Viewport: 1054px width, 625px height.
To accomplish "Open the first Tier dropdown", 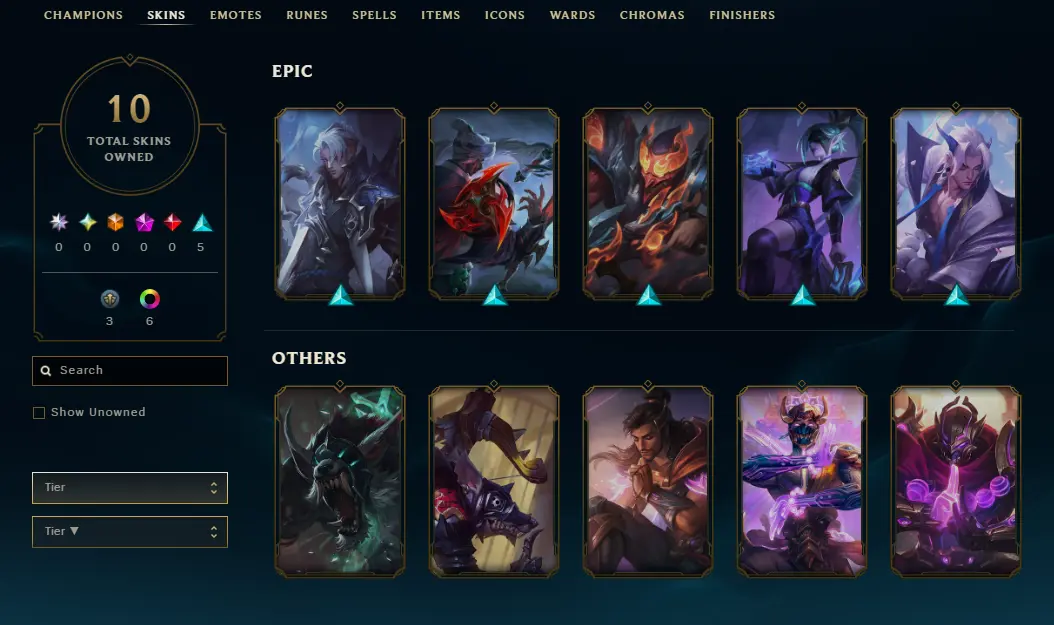I will coord(130,488).
